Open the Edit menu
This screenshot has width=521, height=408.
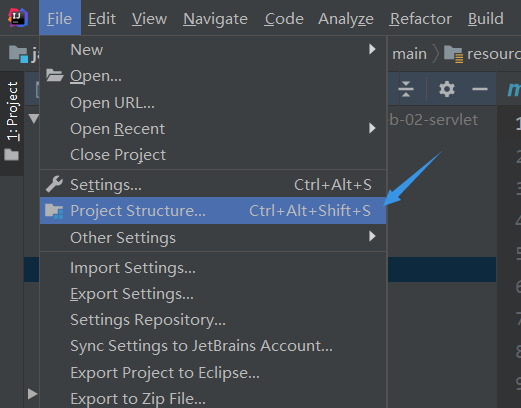pyautogui.click(x=102, y=19)
